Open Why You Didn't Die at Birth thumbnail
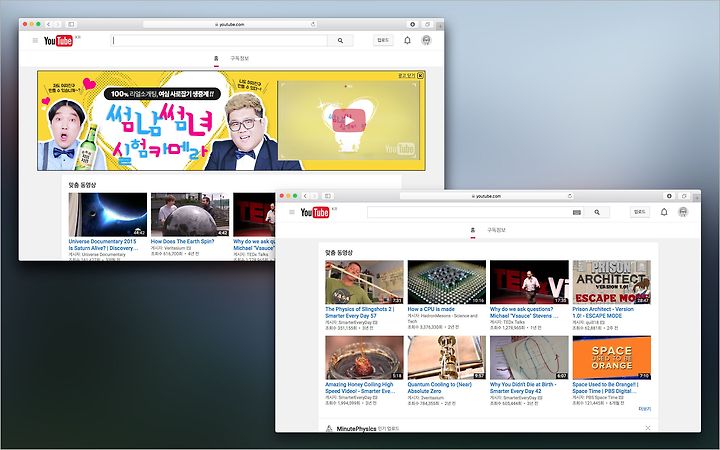 click(529, 358)
